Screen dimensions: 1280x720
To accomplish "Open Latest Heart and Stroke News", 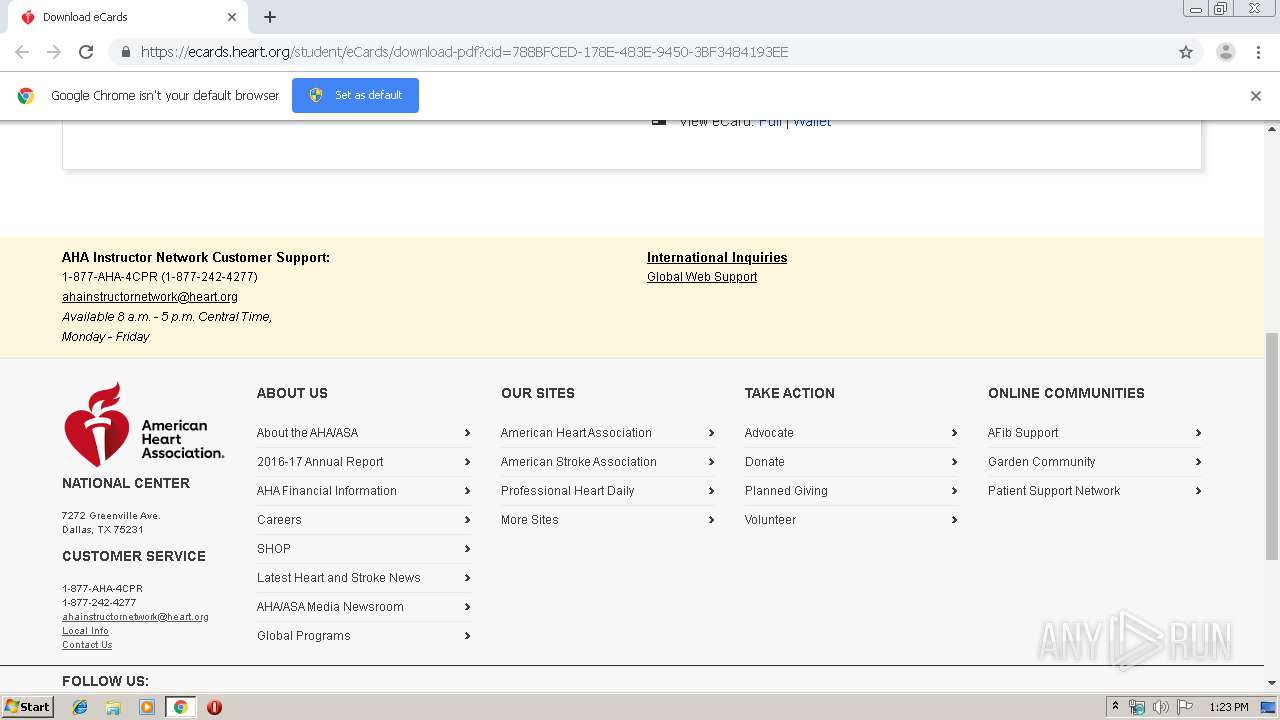I will coord(339,578).
